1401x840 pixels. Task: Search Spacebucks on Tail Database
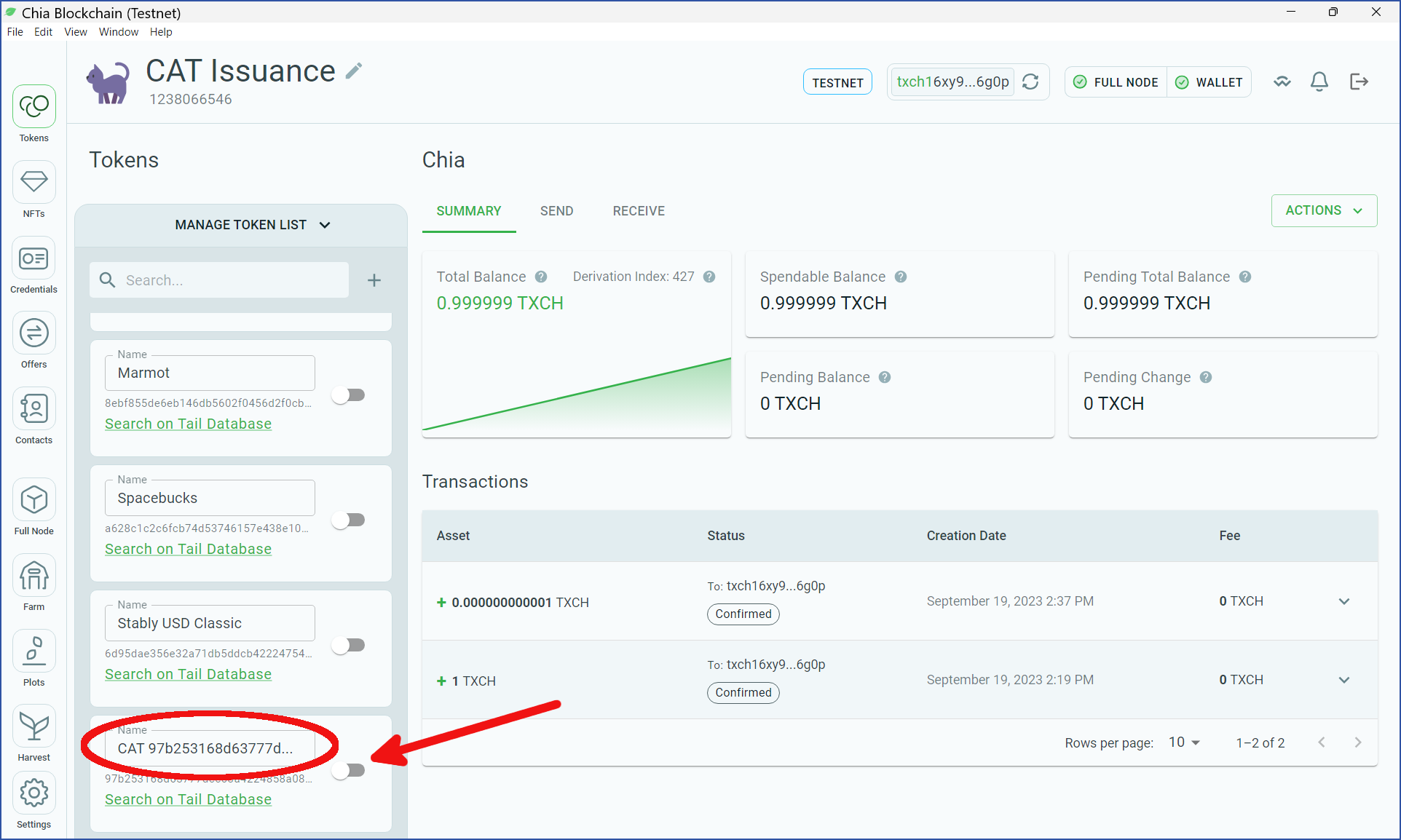(188, 549)
